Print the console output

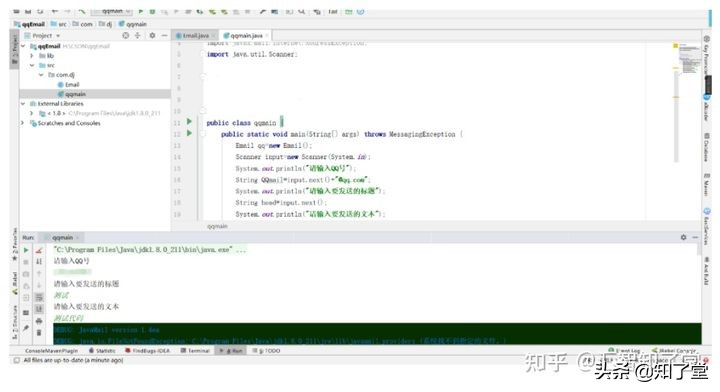click(x=39, y=321)
